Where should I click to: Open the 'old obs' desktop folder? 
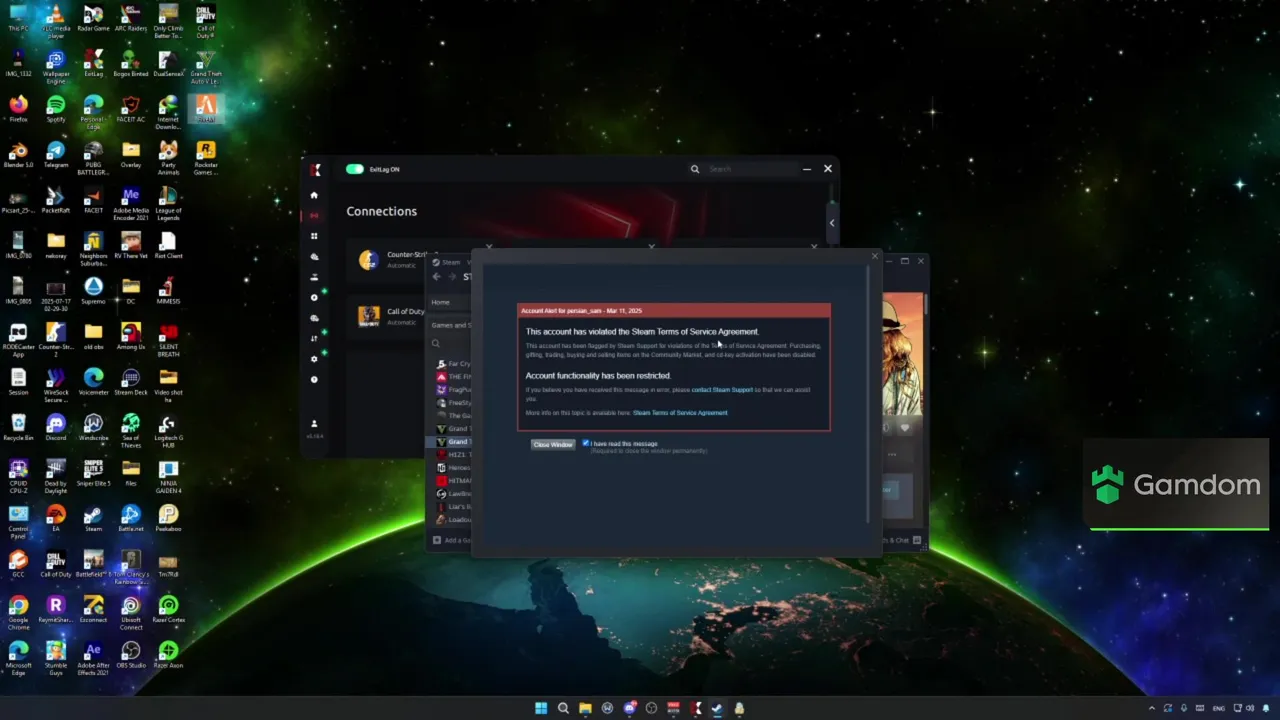point(93,336)
